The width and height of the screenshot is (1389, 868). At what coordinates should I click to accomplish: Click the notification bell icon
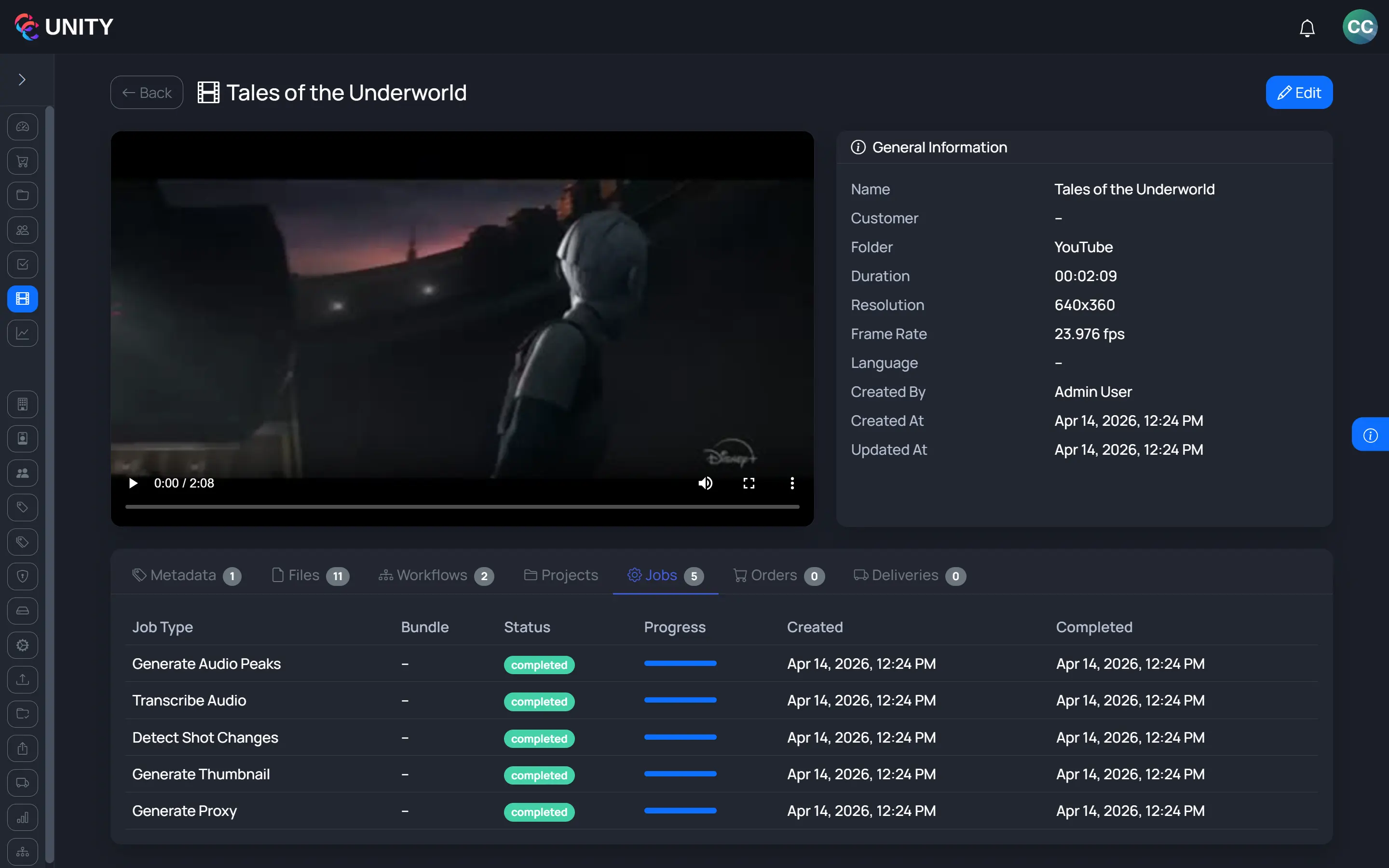point(1307,27)
